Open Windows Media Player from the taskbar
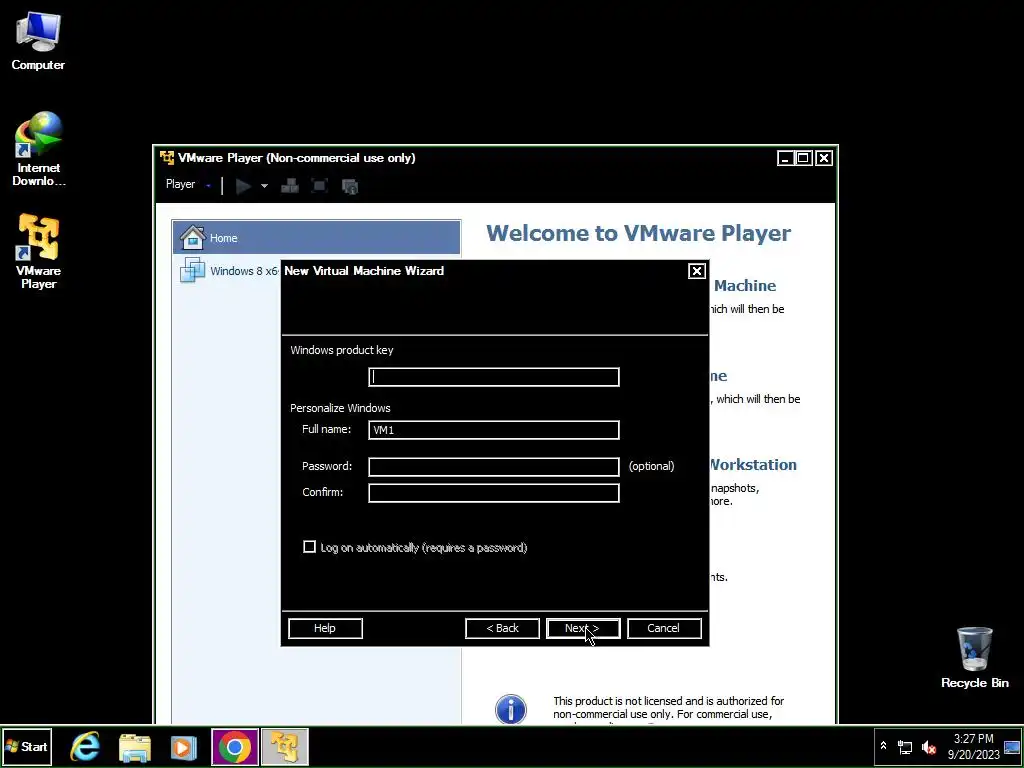The height and width of the screenshot is (768, 1024). 184,746
